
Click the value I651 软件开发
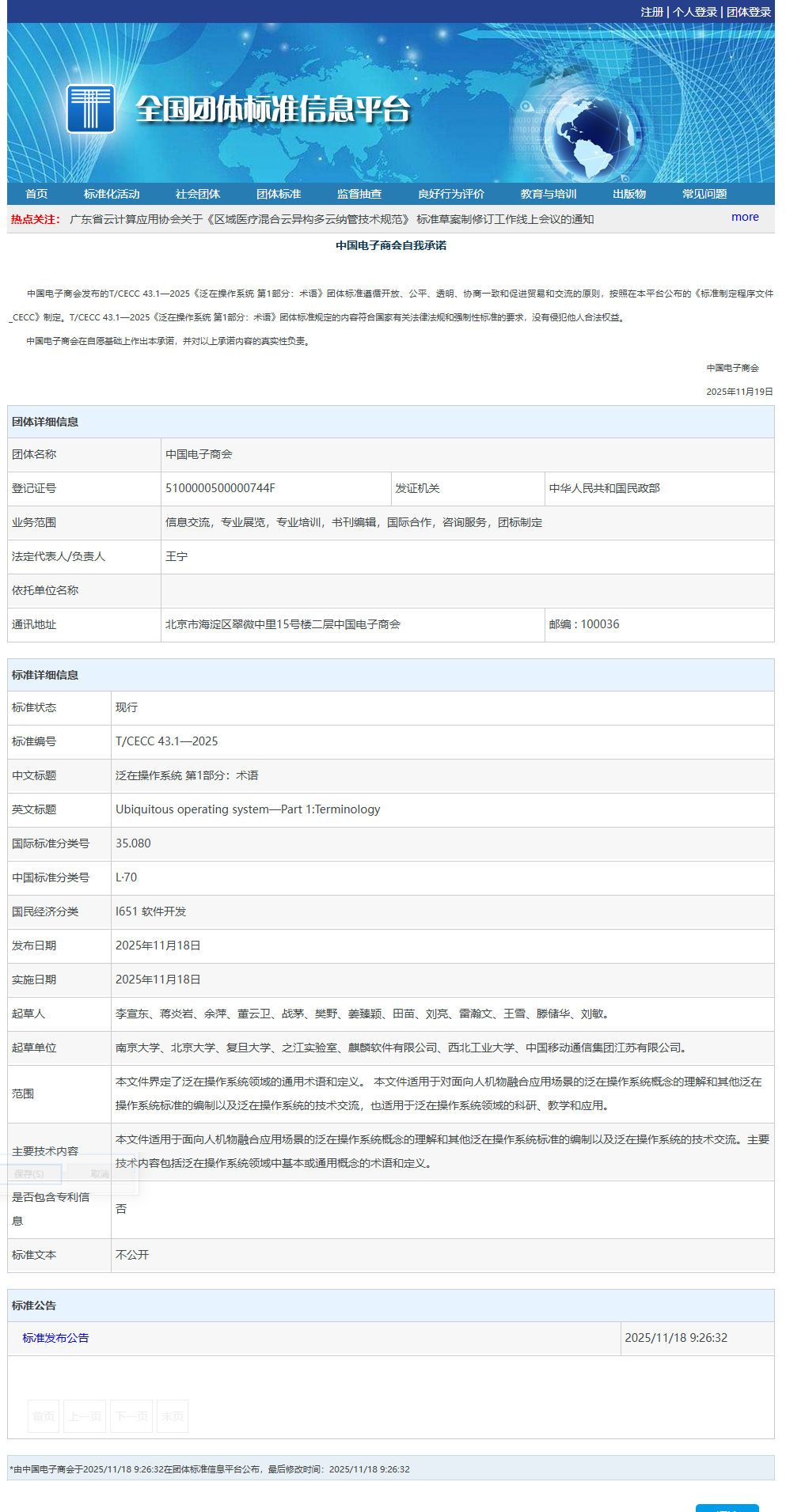coord(151,911)
